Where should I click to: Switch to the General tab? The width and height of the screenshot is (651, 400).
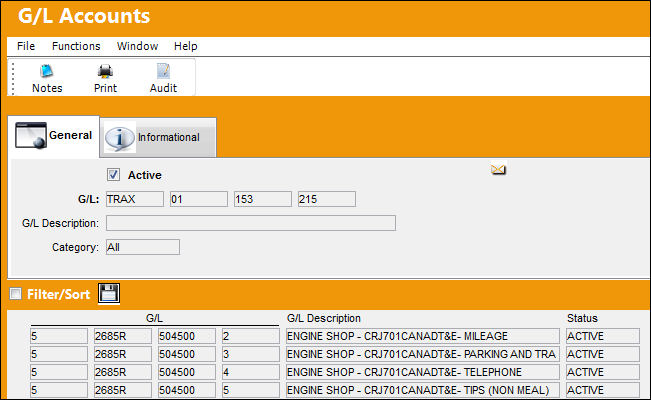pyautogui.click(x=54, y=136)
